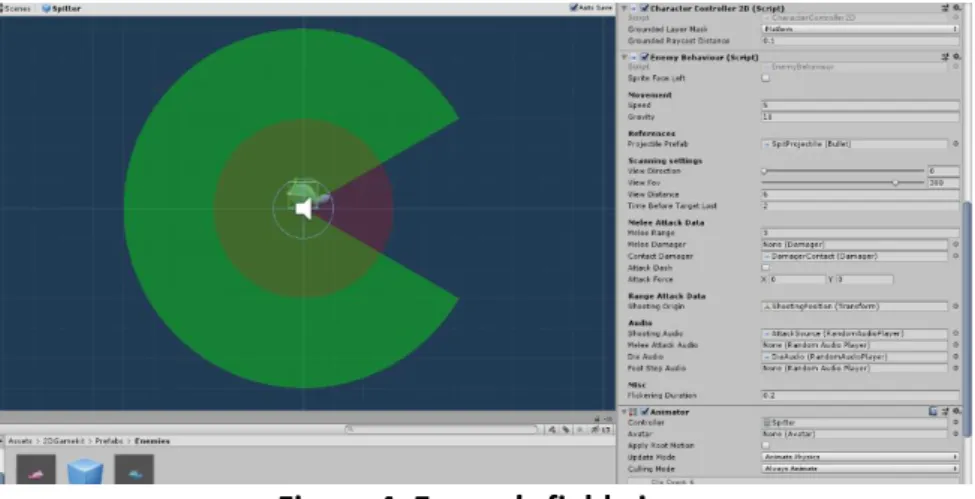Image resolution: width=975 pixels, height=499 pixels.
Task: Click the Gravity input field
Action: click(x=861, y=117)
